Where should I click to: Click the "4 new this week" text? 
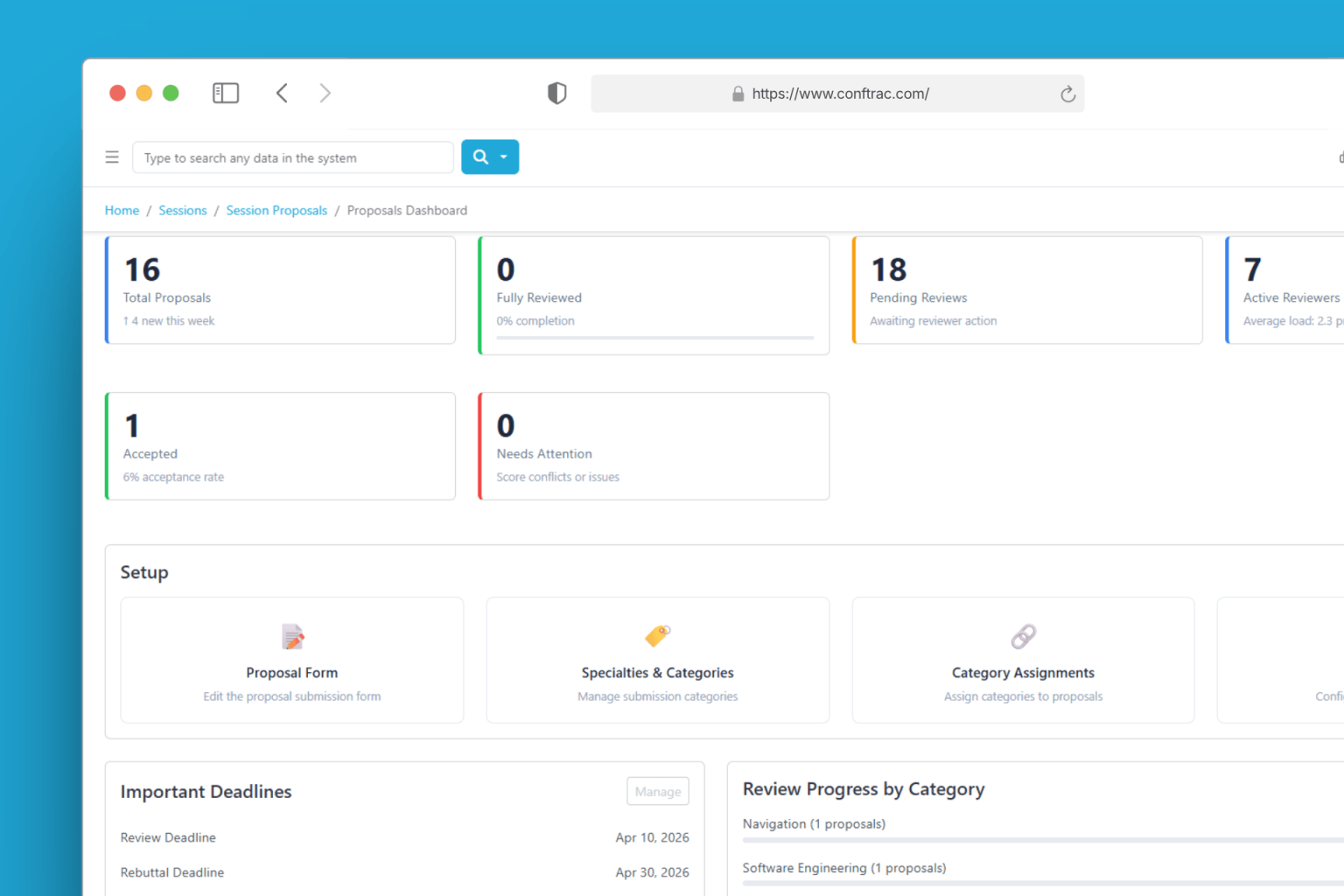point(173,321)
